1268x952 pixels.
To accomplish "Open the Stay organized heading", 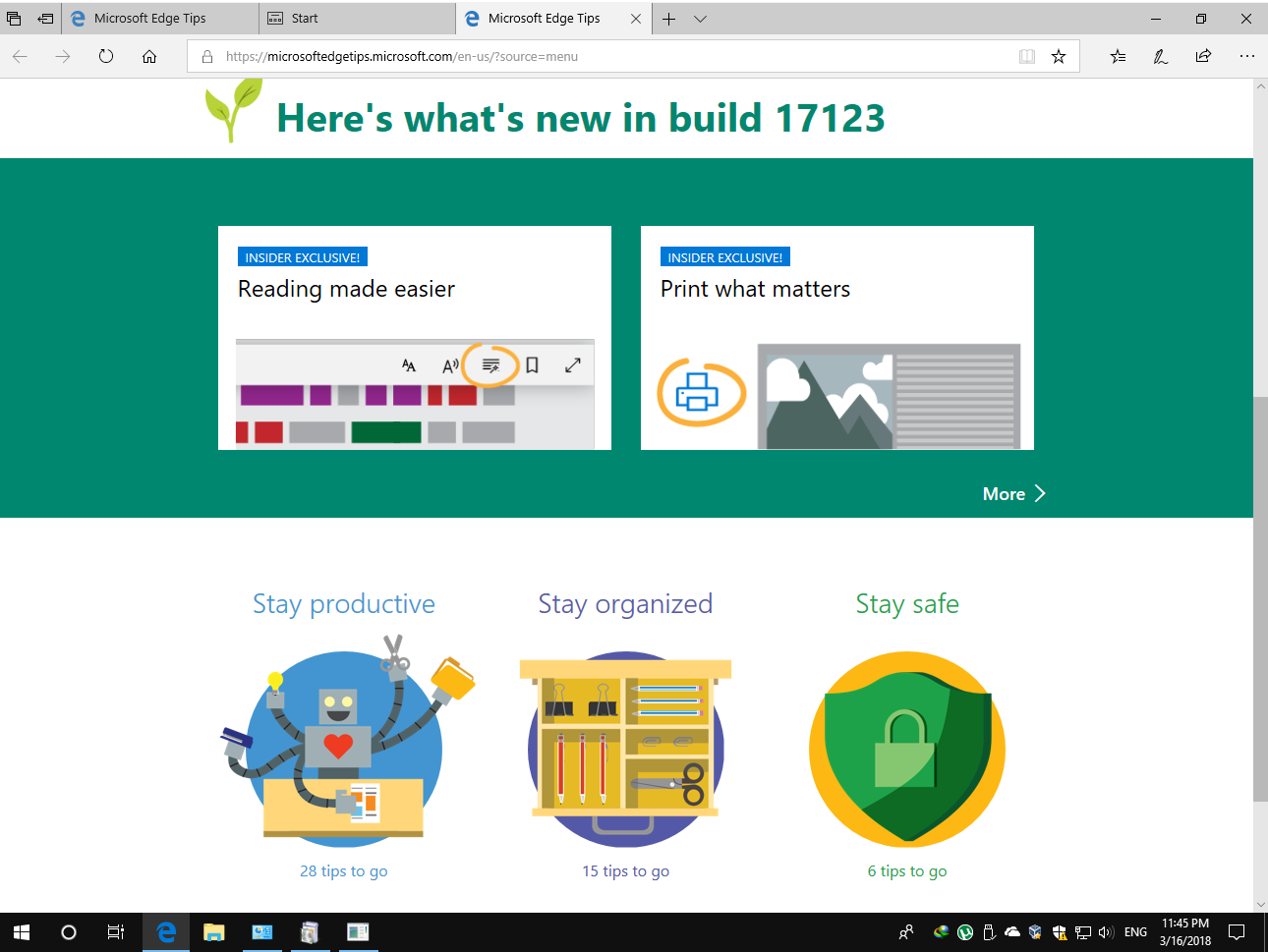I will [625, 604].
